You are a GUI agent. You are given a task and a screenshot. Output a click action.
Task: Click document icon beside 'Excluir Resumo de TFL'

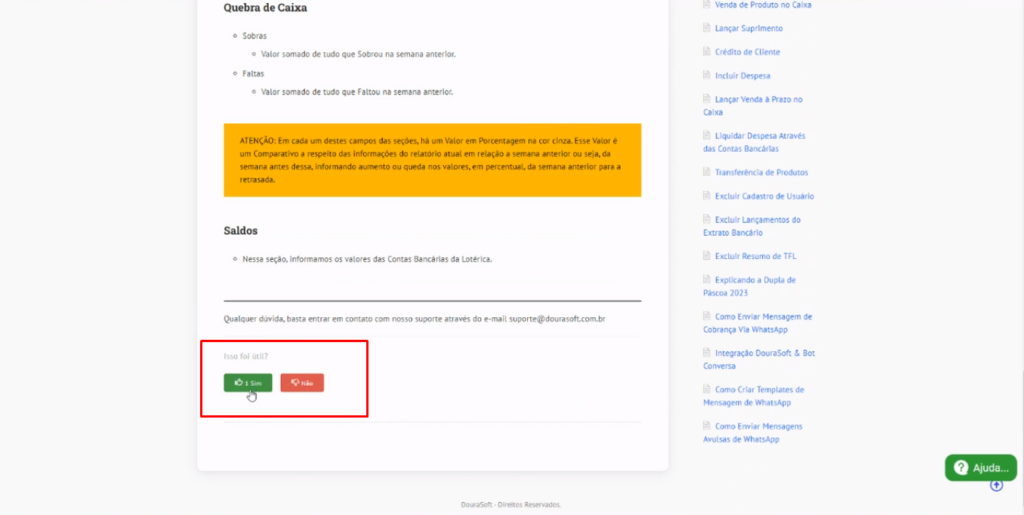[x=707, y=256]
